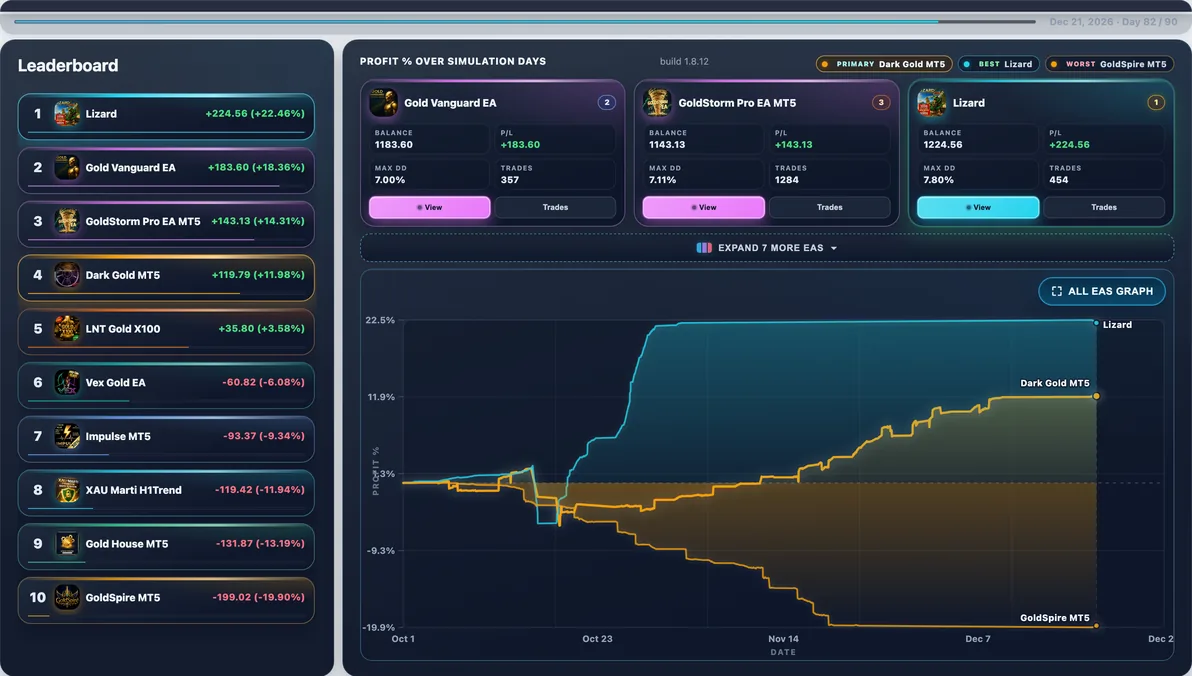The image size is (1192, 676).
Task: Select LNT Gold X100 leaderboard row
Action: (x=166, y=332)
